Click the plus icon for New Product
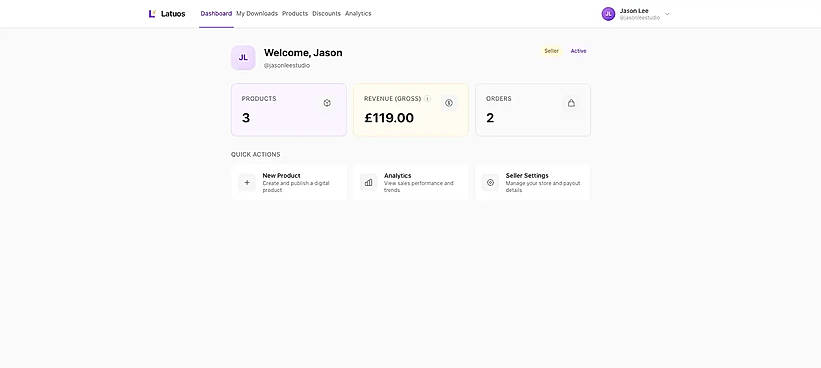821x368 pixels. [x=247, y=183]
